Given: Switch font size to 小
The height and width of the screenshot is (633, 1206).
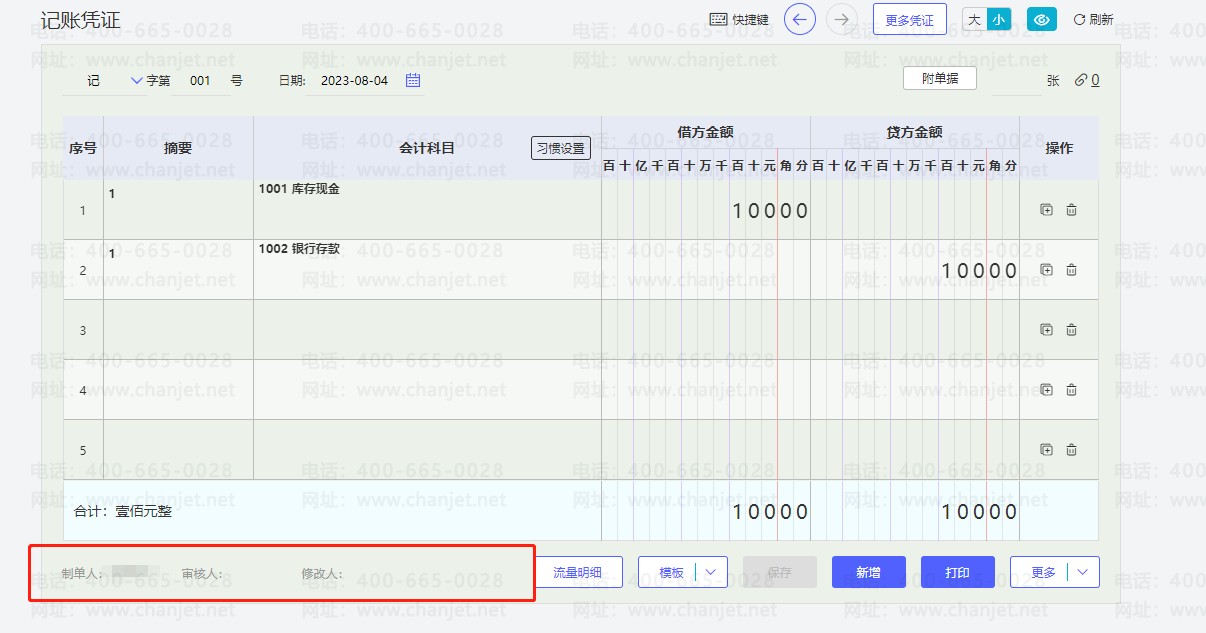Looking at the screenshot, I should click(998, 19).
